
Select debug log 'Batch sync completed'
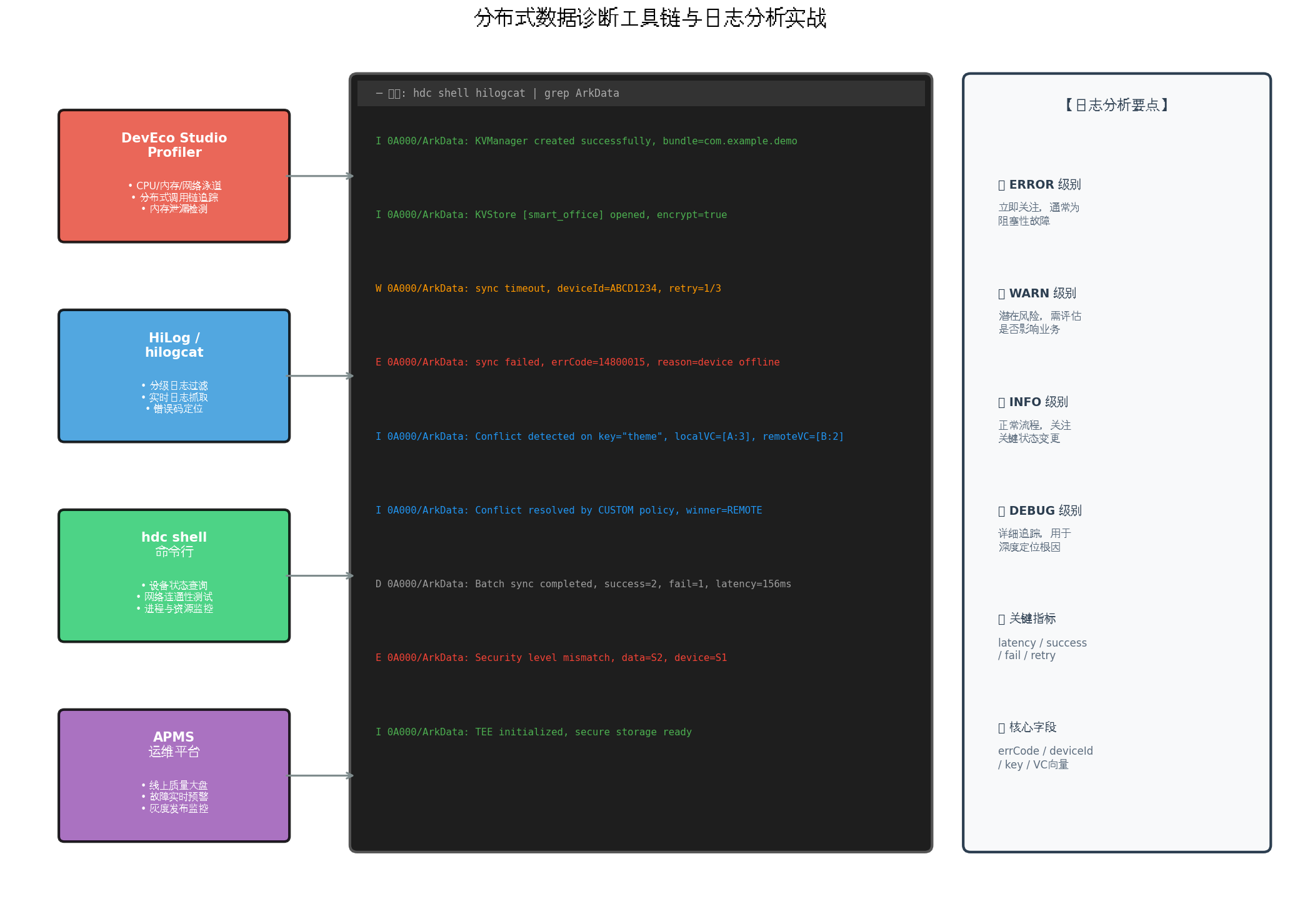[583, 584]
